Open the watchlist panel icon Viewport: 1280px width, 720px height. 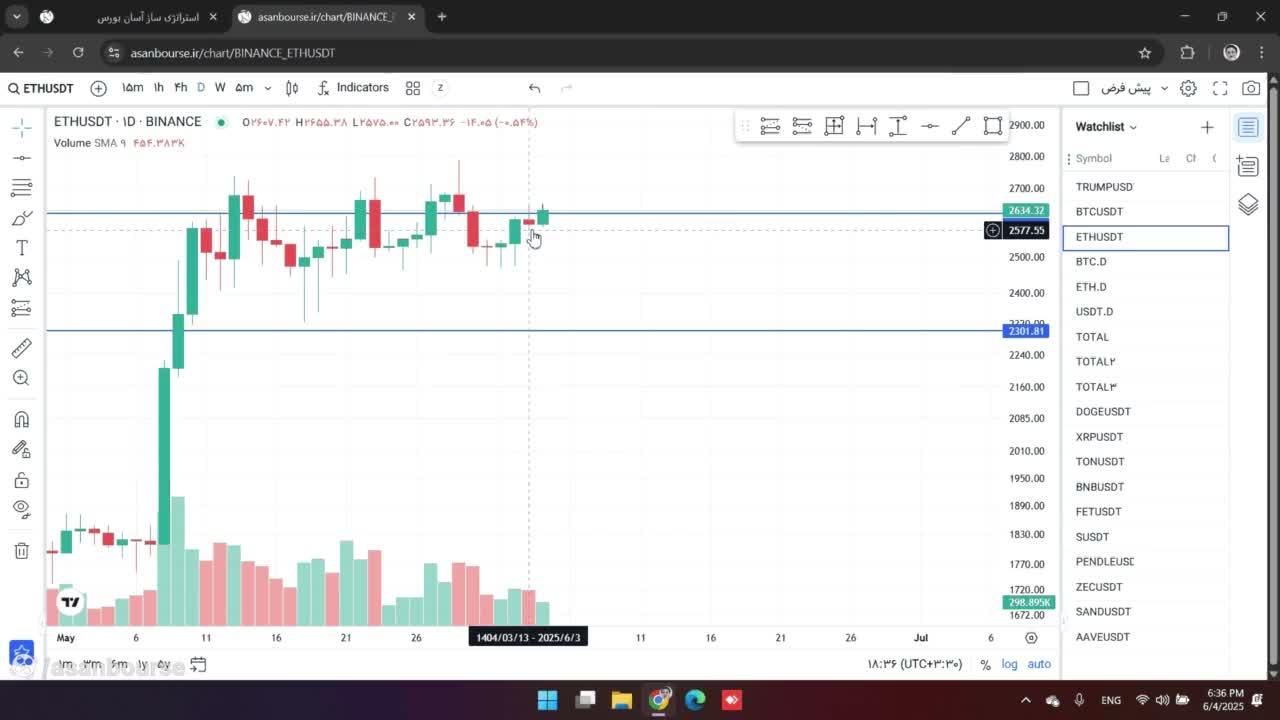(x=1248, y=127)
